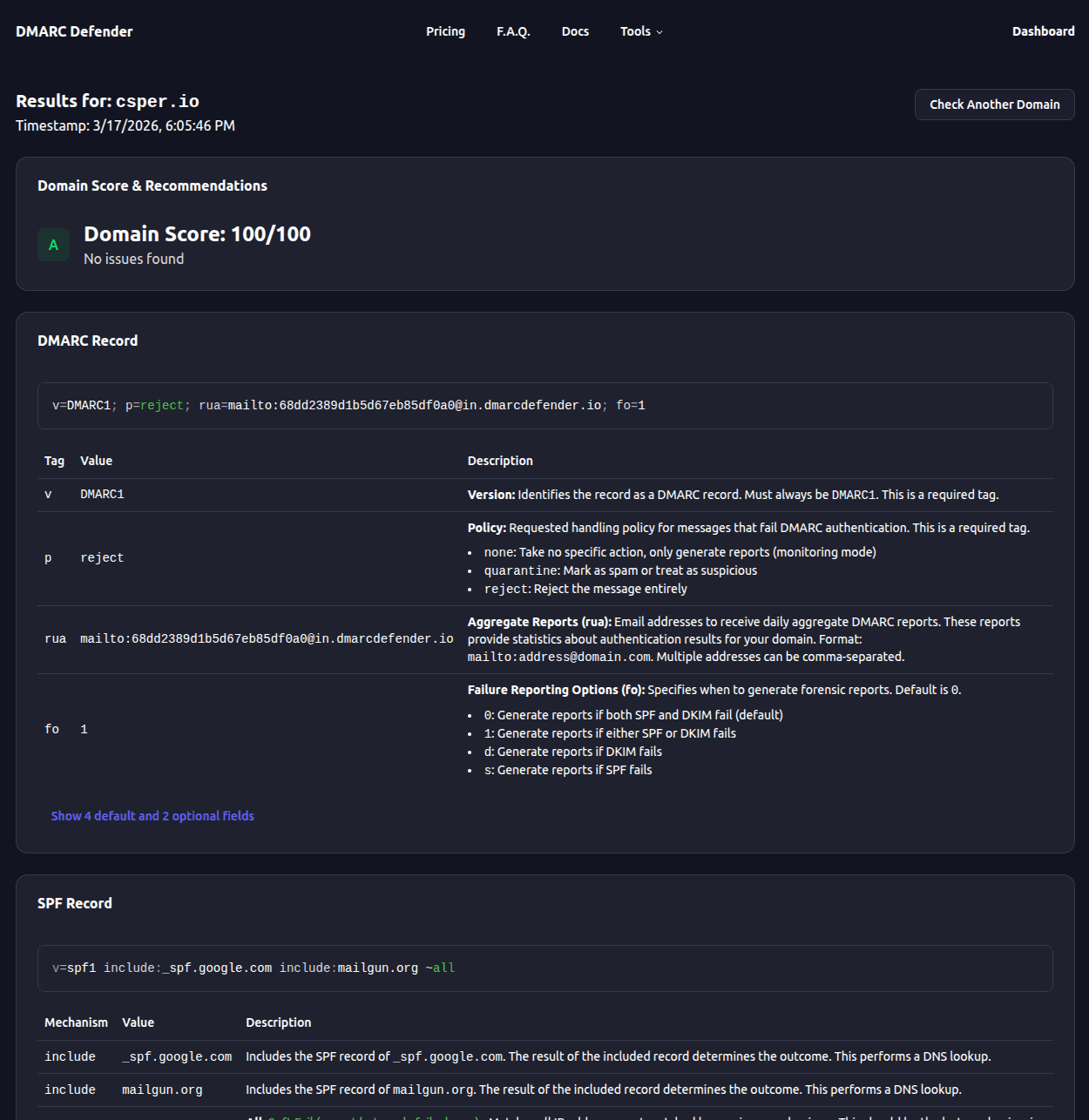1089x1120 pixels.
Task: Navigate to the Pricing page
Action: 445,30
